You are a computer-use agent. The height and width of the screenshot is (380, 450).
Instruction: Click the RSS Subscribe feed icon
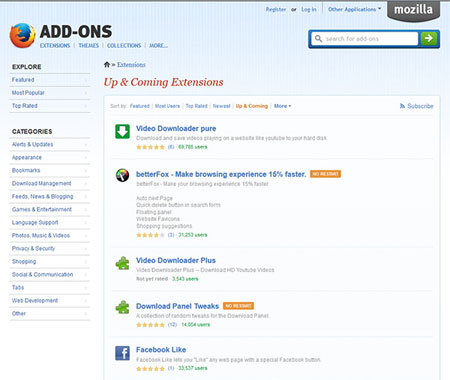[x=402, y=106]
